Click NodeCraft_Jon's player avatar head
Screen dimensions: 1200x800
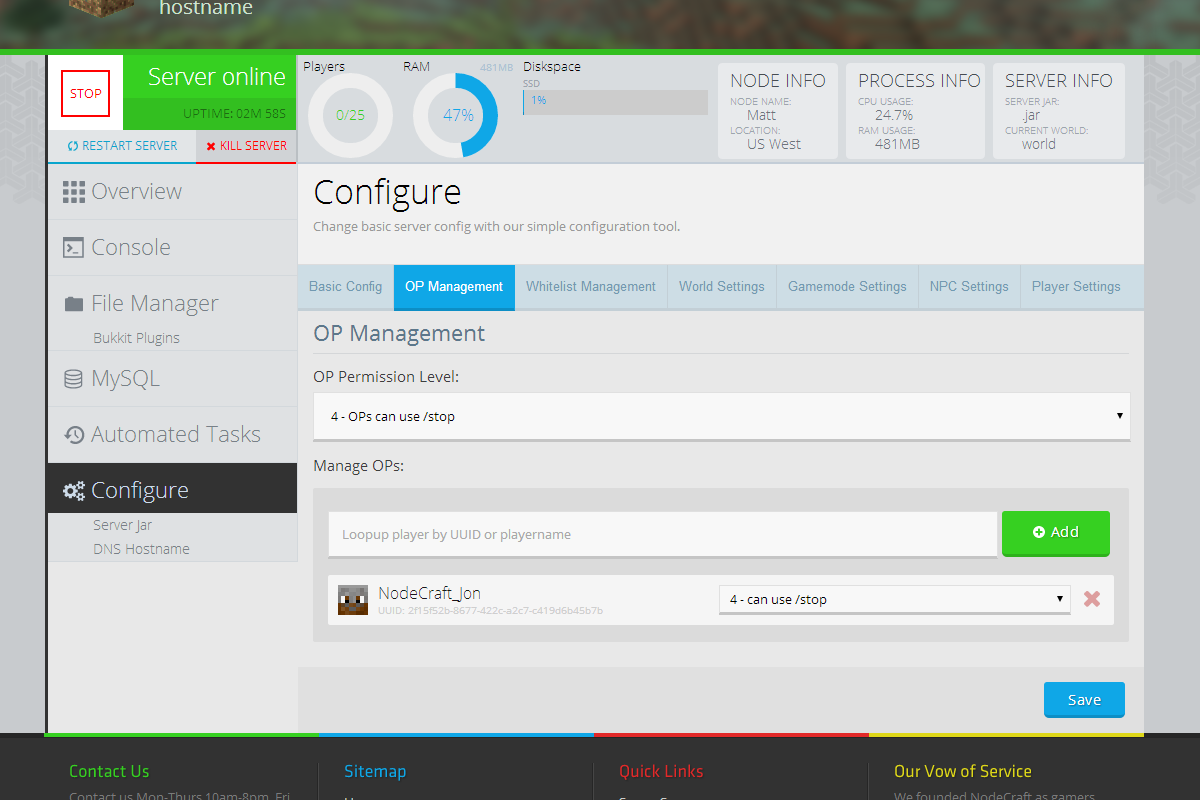pos(353,599)
